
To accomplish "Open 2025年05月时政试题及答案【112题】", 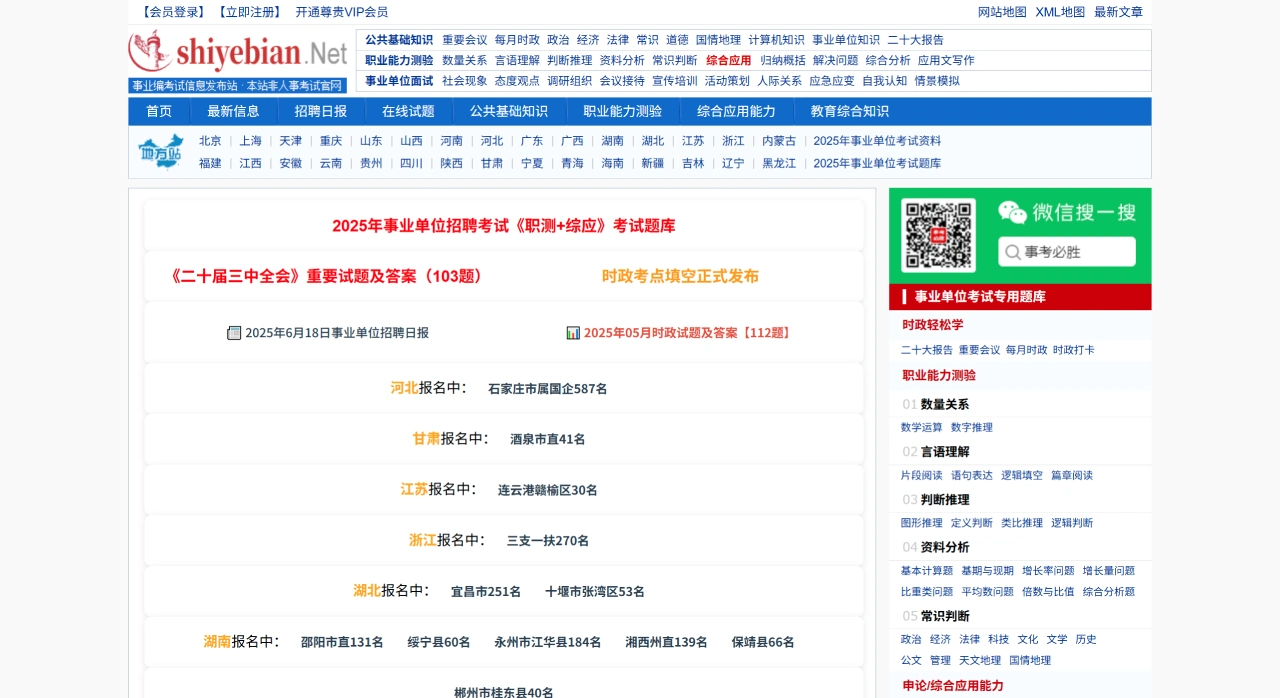I will 689,333.
